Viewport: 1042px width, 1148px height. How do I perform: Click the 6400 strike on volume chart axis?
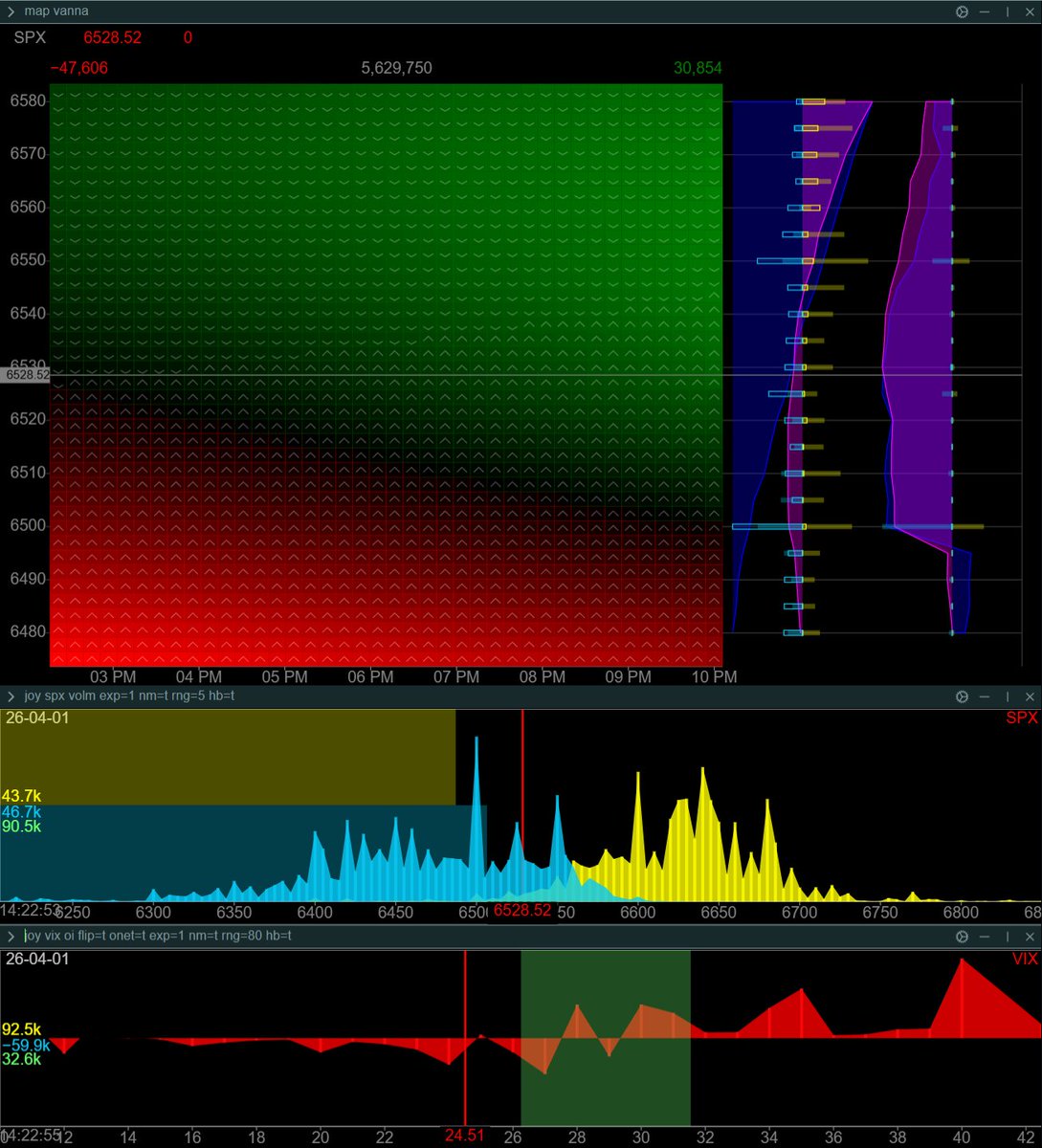tap(315, 913)
